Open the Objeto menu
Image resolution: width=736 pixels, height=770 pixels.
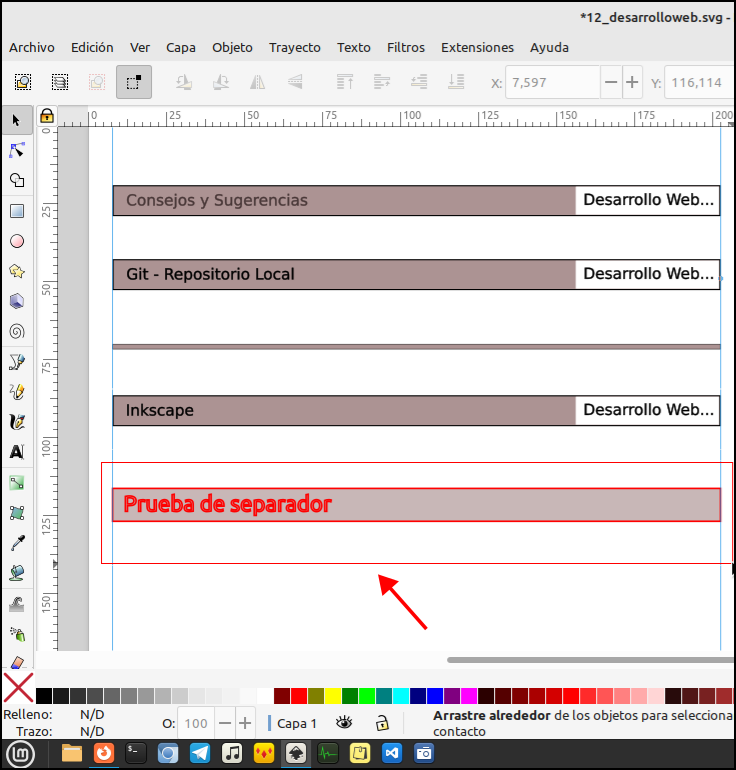(232, 48)
